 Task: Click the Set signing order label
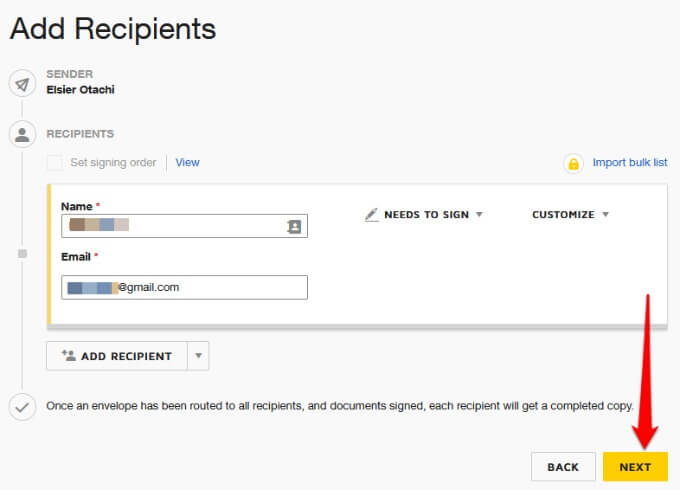[112, 163]
